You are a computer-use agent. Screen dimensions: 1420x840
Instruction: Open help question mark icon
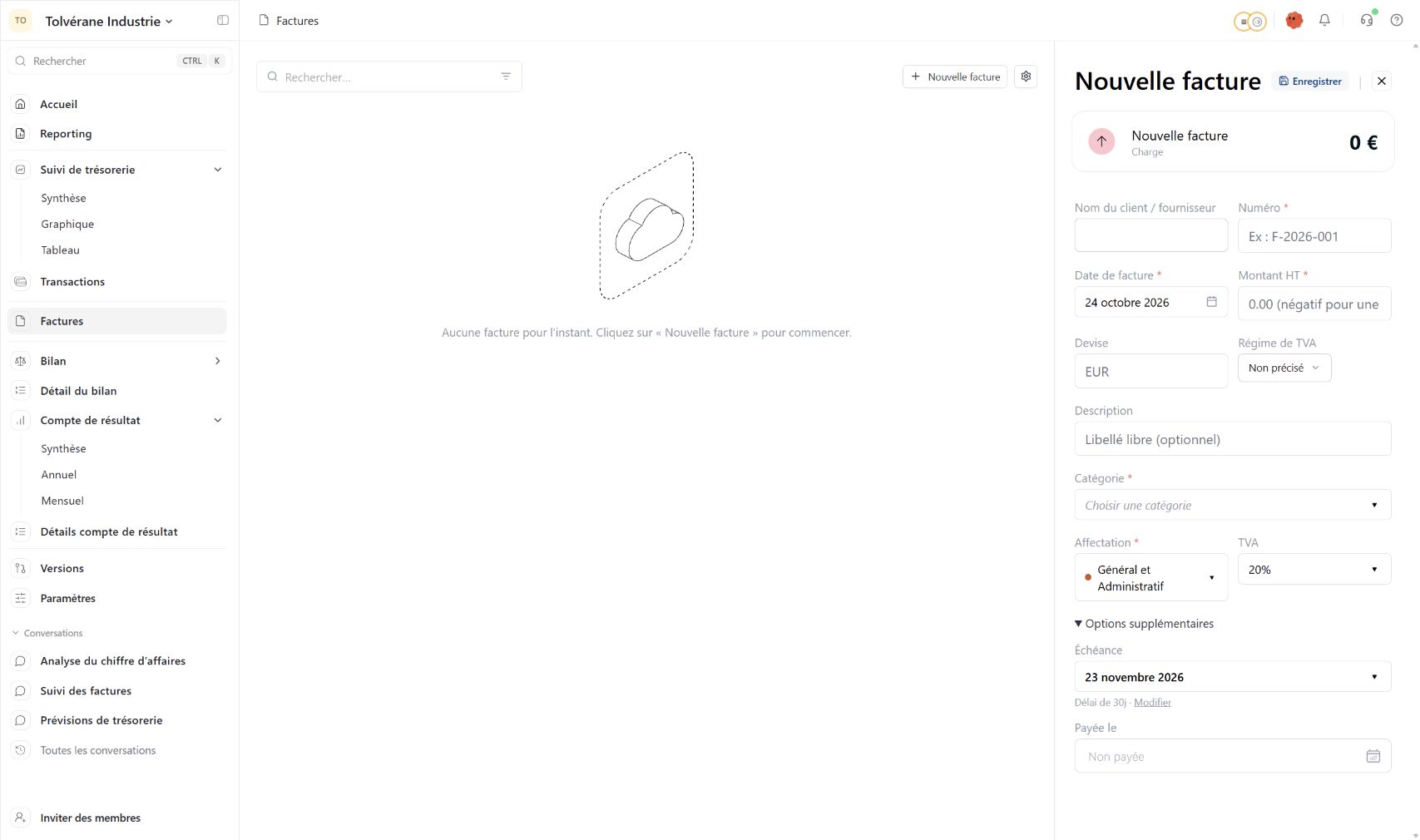1397,21
